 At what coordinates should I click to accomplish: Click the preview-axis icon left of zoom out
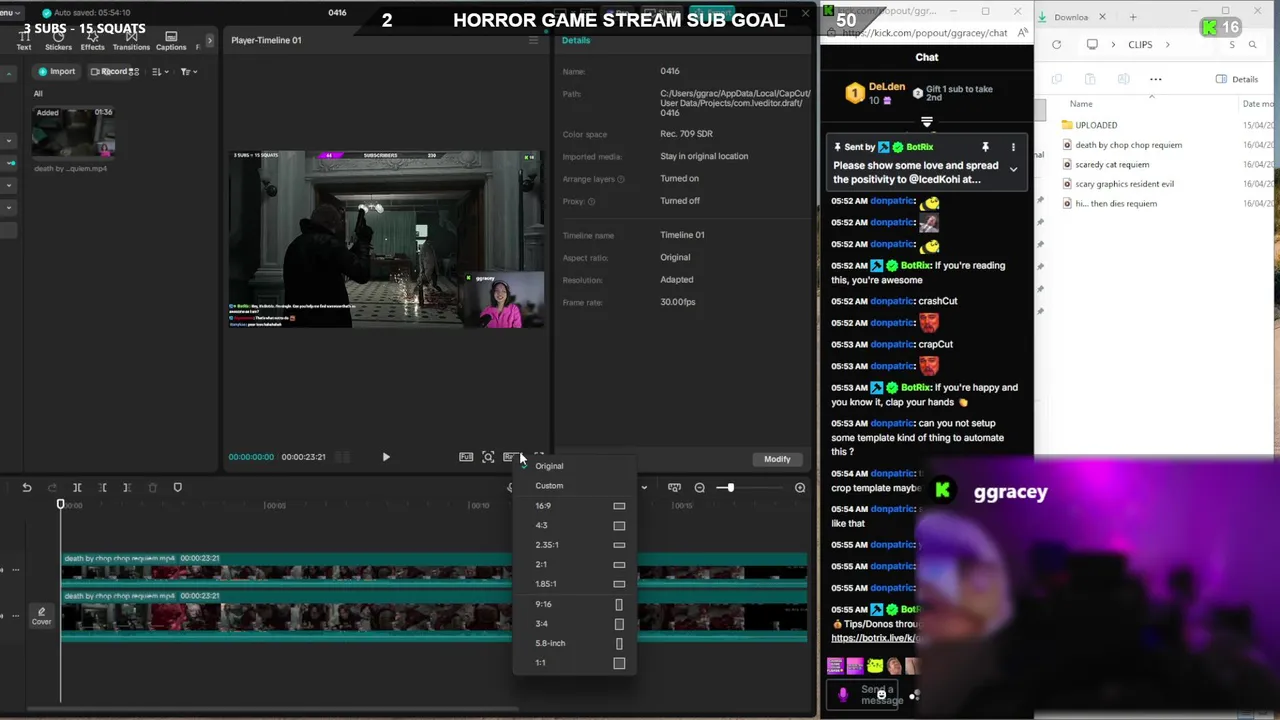pos(674,487)
